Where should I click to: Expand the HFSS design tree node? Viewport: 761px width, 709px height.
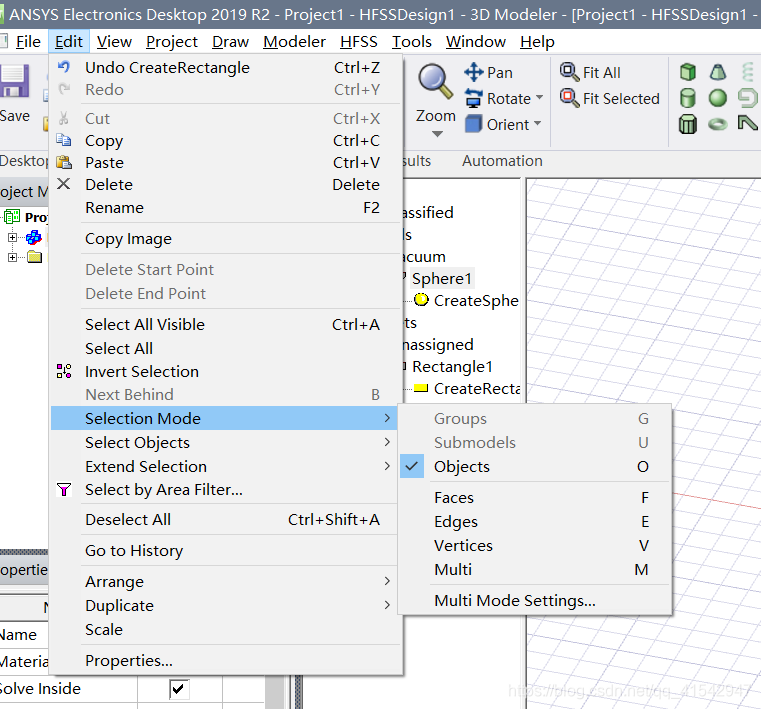click(x=13, y=238)
